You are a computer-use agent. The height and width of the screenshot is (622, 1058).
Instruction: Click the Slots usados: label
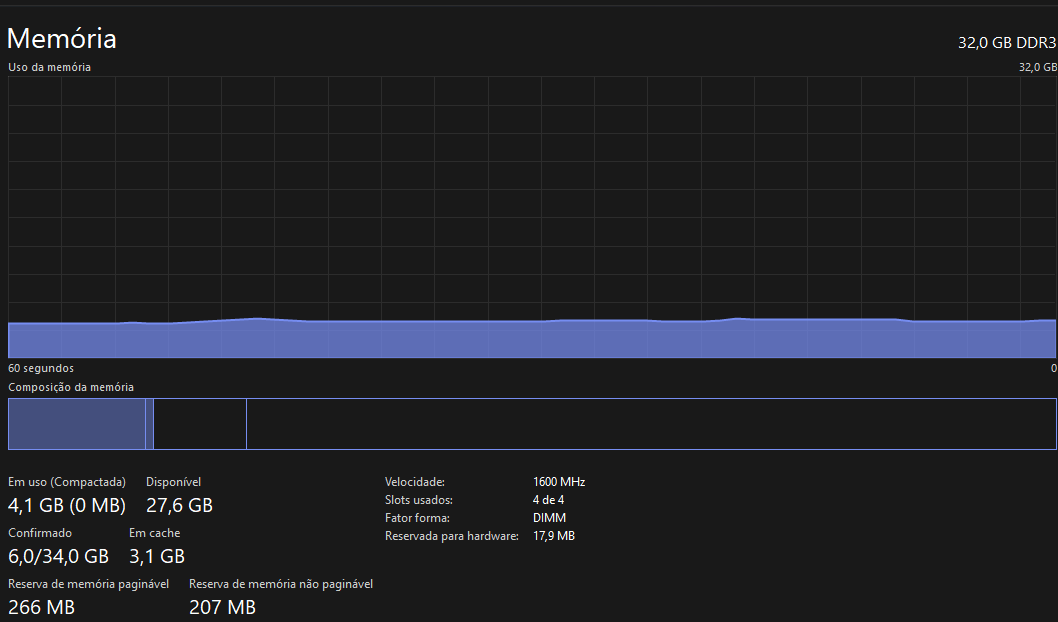(418, 500)
